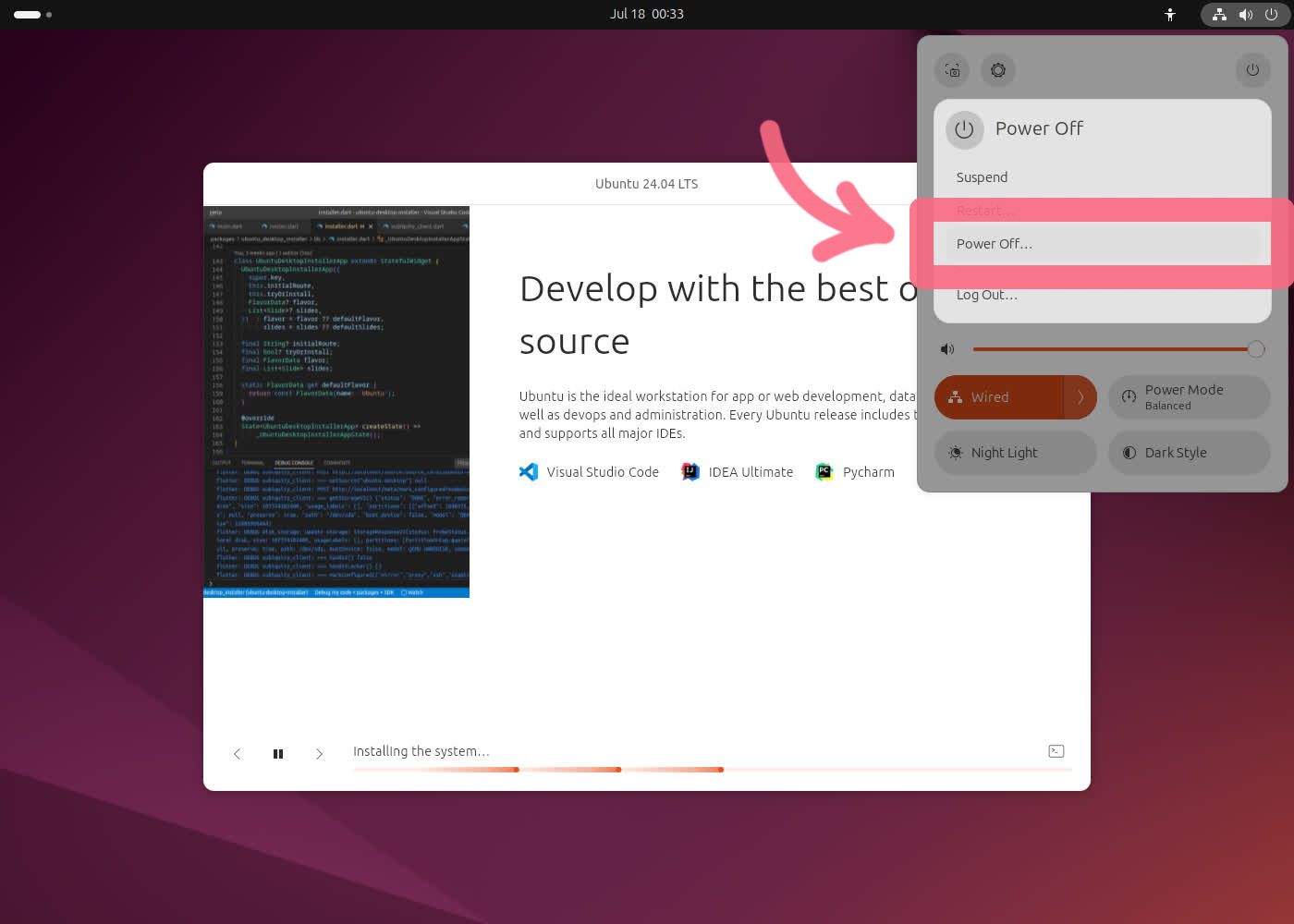Open the installer terminal log icon
The image size is (1294, 924).
1056,751
